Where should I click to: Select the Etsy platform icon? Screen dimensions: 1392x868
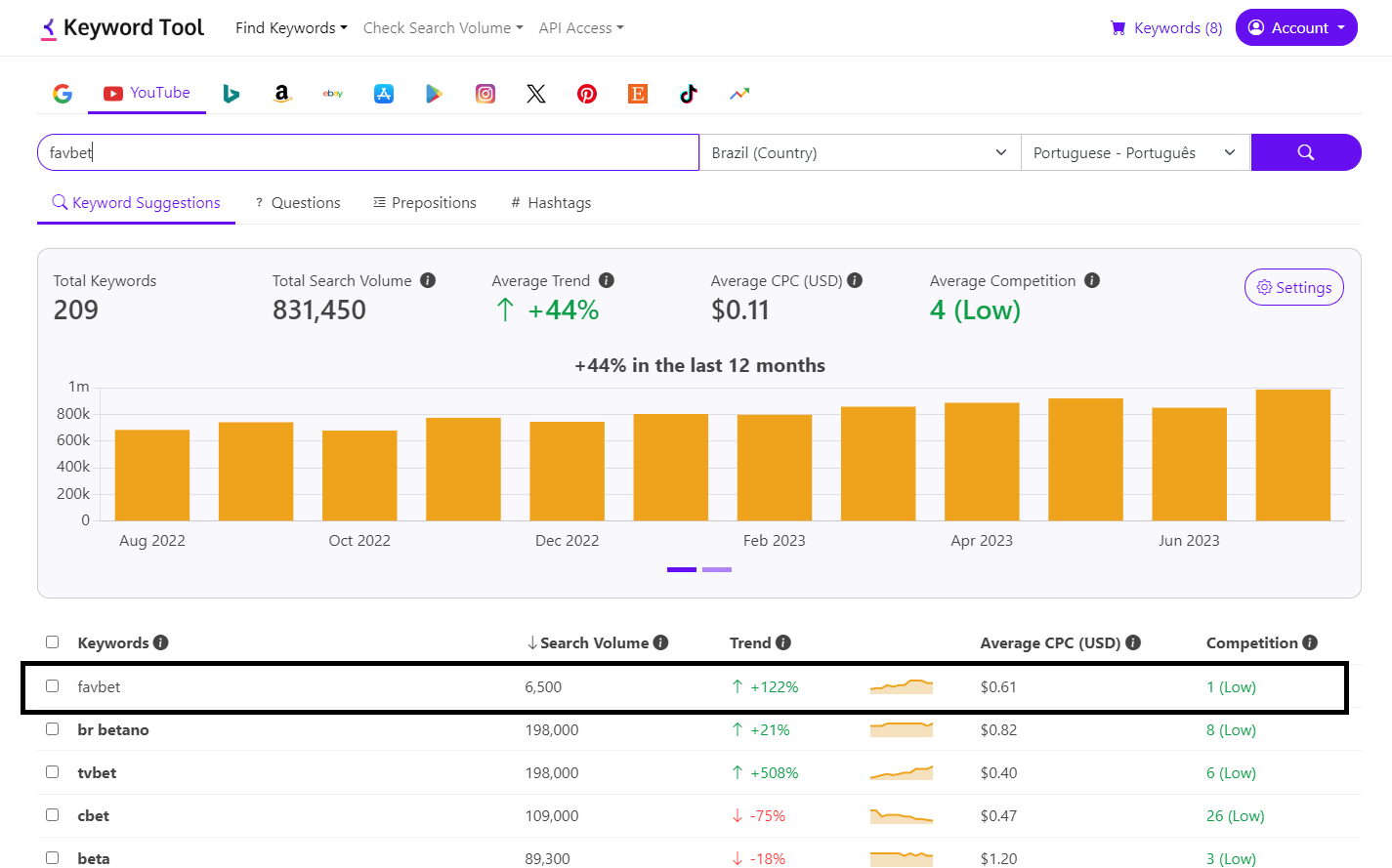[638, 94]
